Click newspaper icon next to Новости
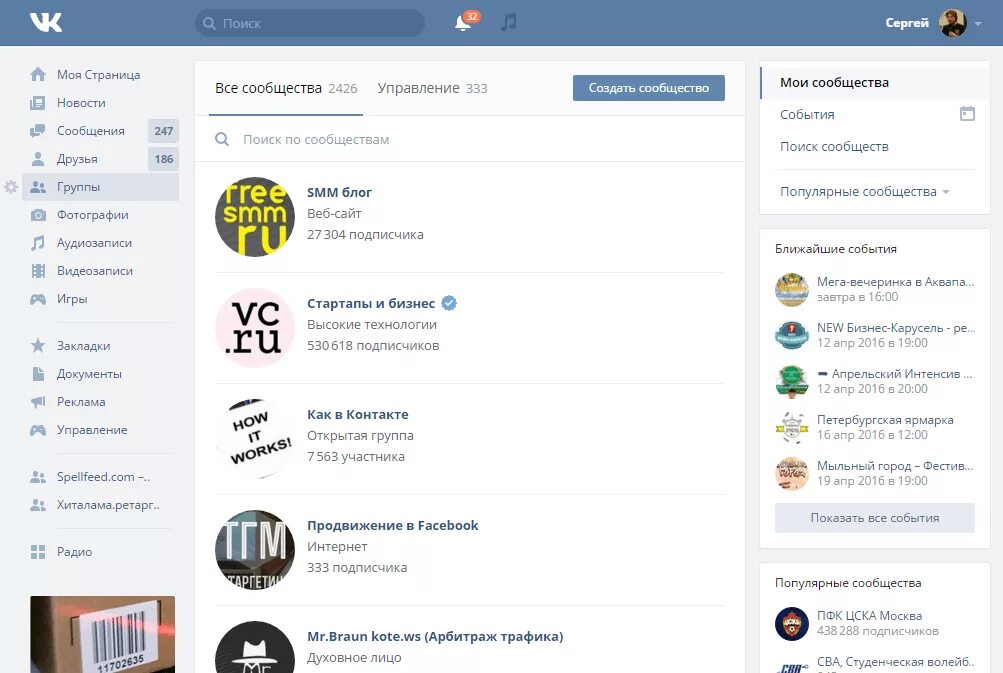Image resolution: width=1003 pixels, height=673 pixels. (x=38, y=102)
